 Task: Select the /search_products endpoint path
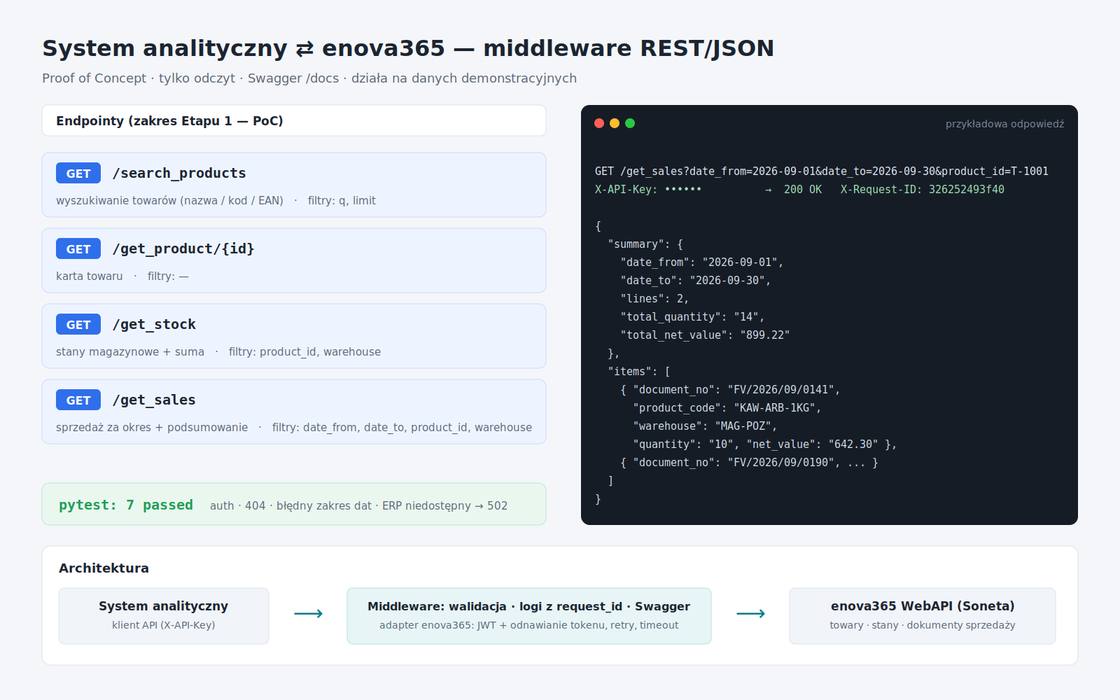coord(179,173)
